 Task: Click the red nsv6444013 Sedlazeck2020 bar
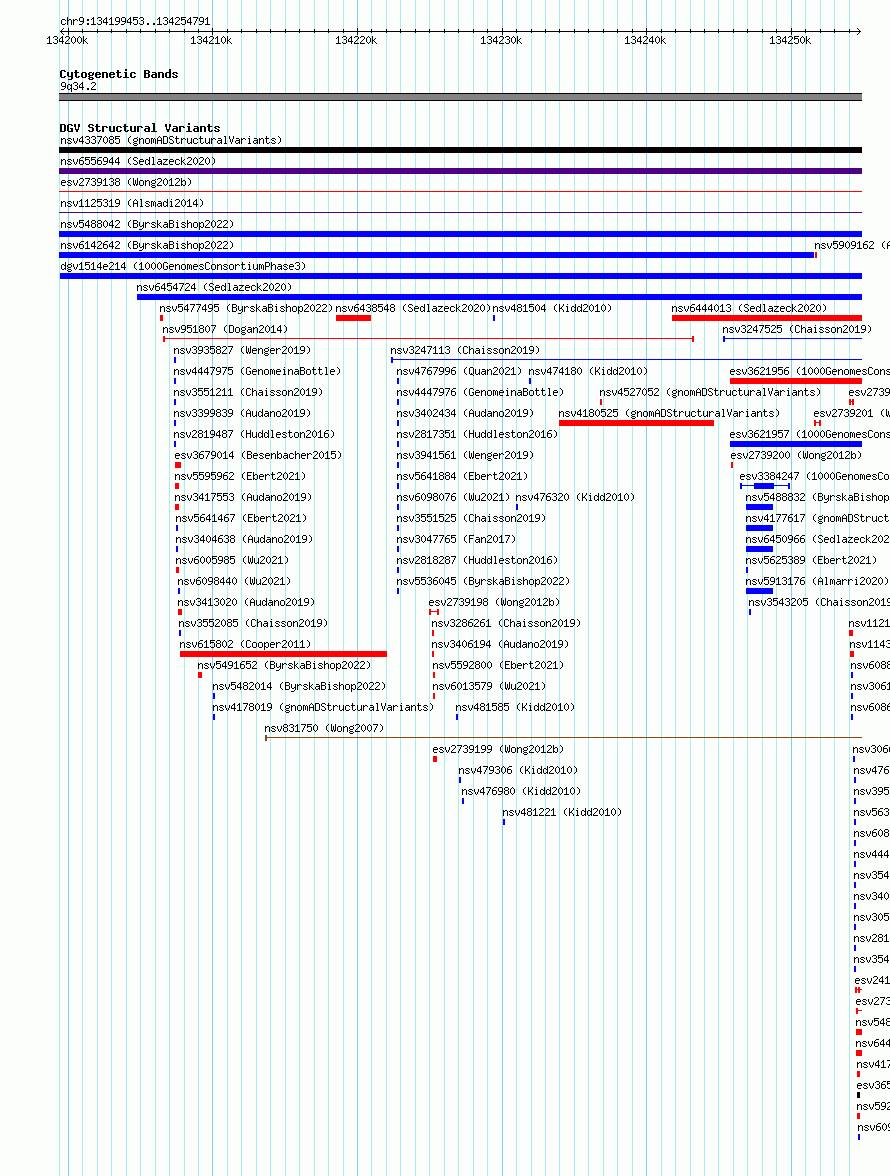coord(767,318)
